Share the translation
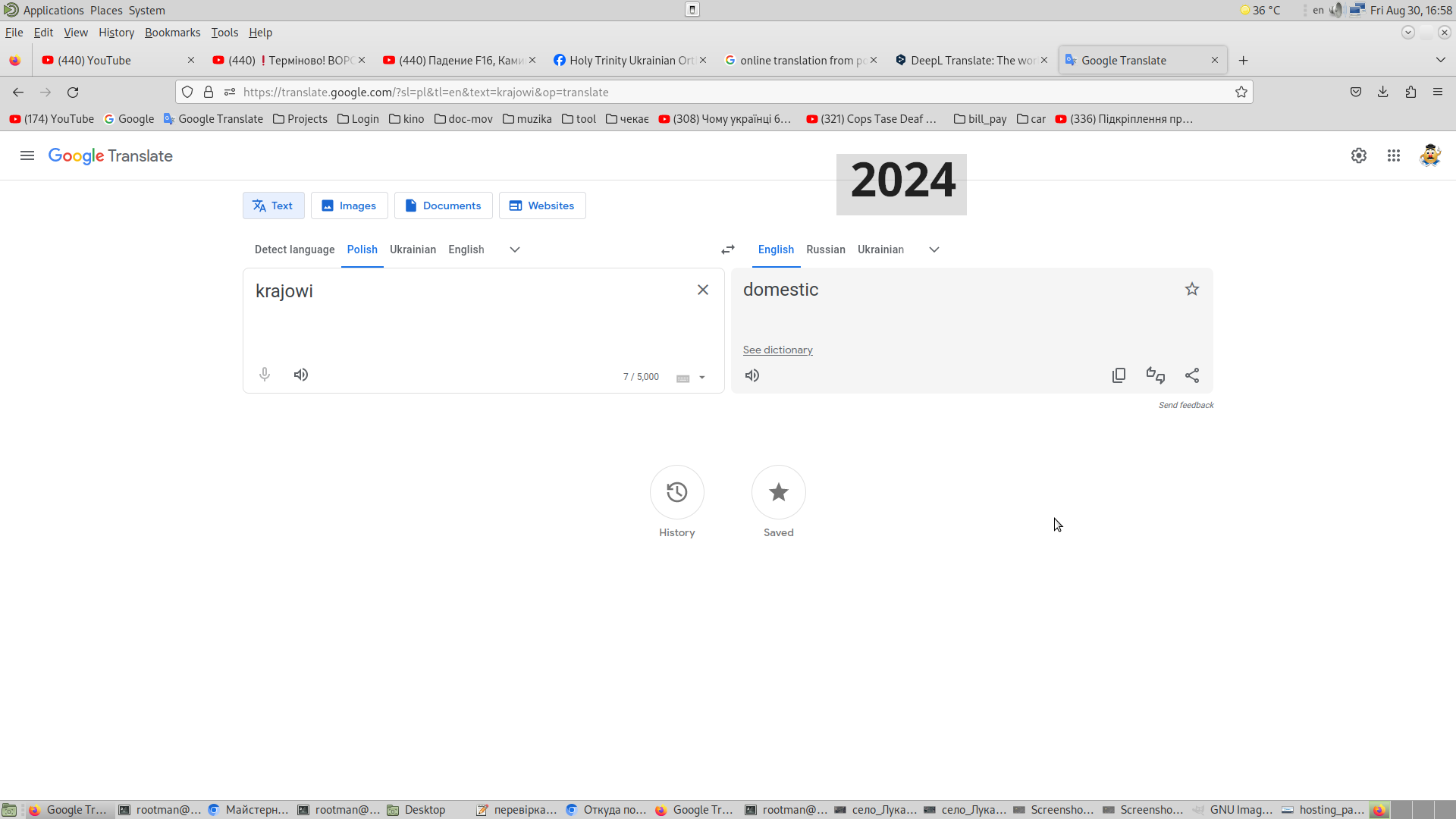The width and height of the screenshot is (1456, 819). click(1192, 375)
